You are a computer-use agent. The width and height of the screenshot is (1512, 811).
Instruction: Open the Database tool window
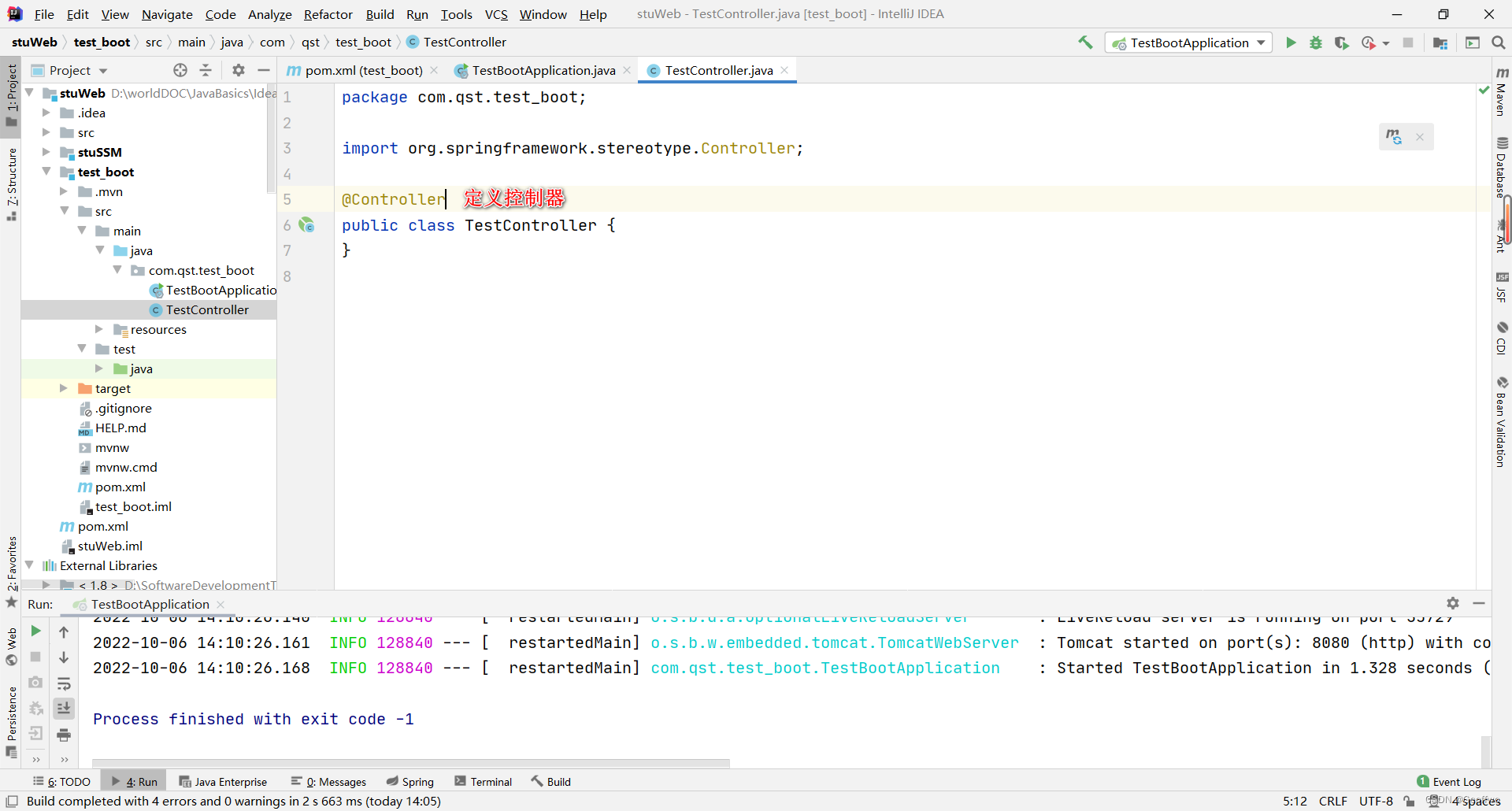coord(1502,167)
